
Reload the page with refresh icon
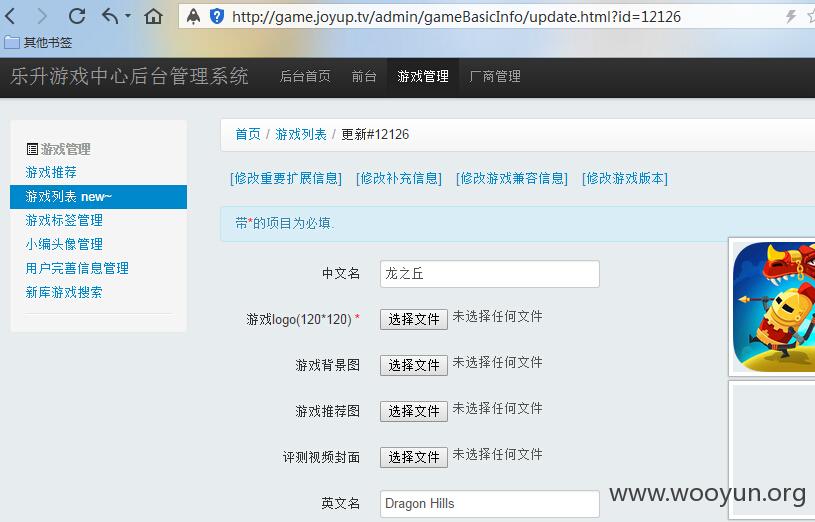[x=77, y=17]
